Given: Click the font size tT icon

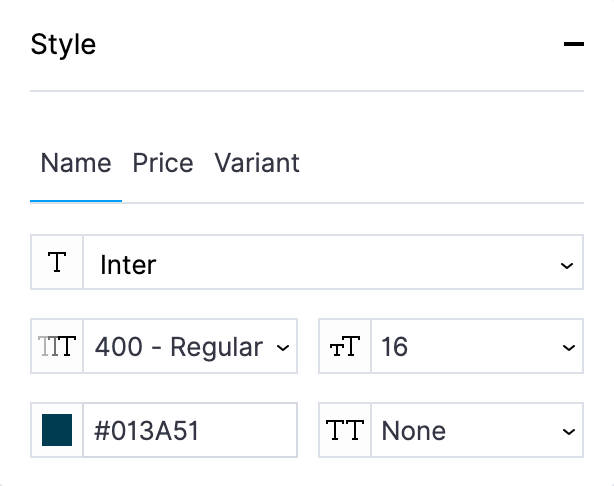Looking at the screenshot, I should (x=345, y=348).
